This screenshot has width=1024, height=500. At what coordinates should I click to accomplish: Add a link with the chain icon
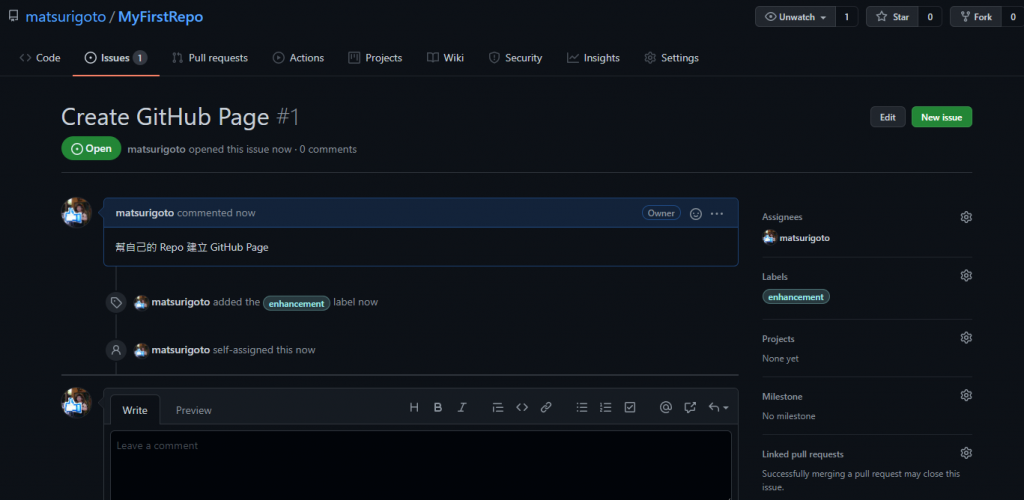(546, 407)
